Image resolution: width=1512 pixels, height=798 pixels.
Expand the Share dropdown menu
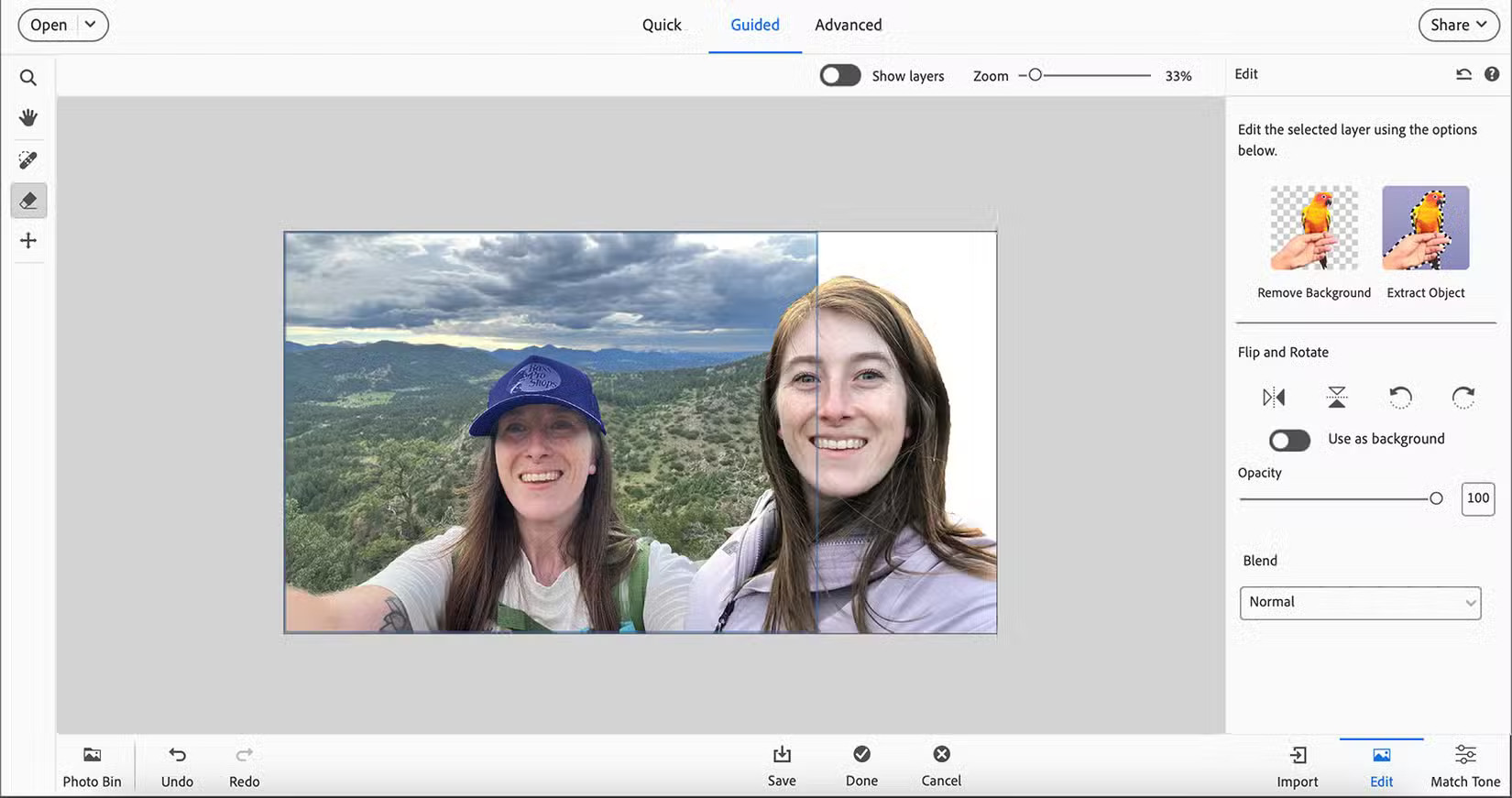pos(1459,25)
